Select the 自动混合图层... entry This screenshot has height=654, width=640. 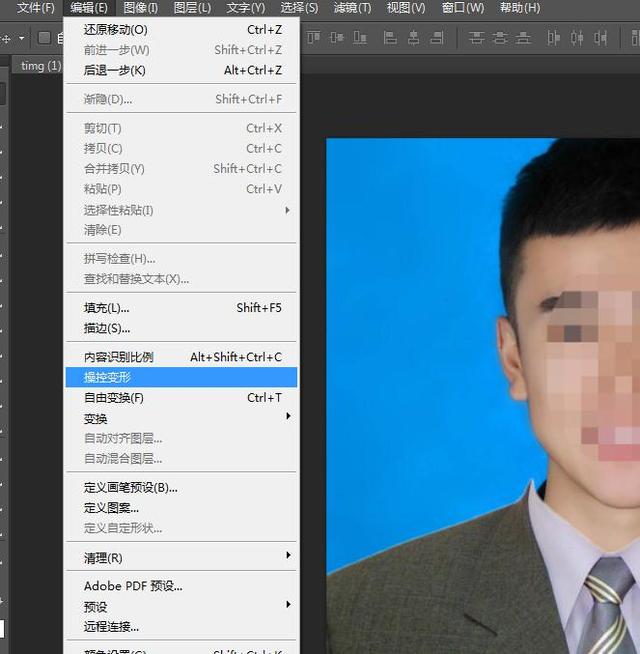tap(181, 459)
